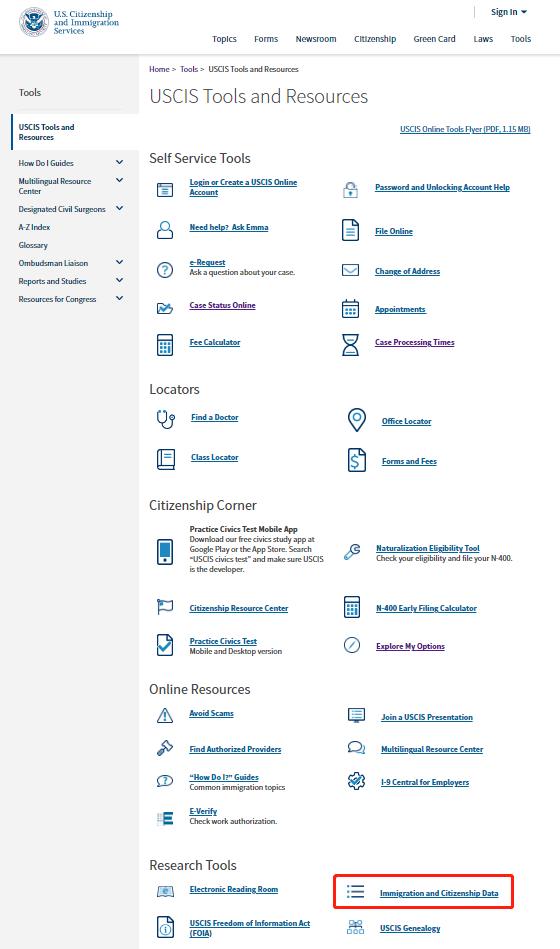Open the Newsroom menu
This screenshot has height=949, width=560.
pos(315,39)
